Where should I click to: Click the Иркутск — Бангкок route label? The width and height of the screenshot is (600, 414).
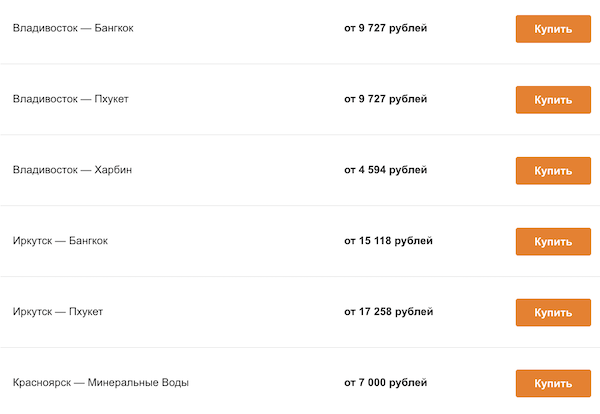(x=60, y=241)
